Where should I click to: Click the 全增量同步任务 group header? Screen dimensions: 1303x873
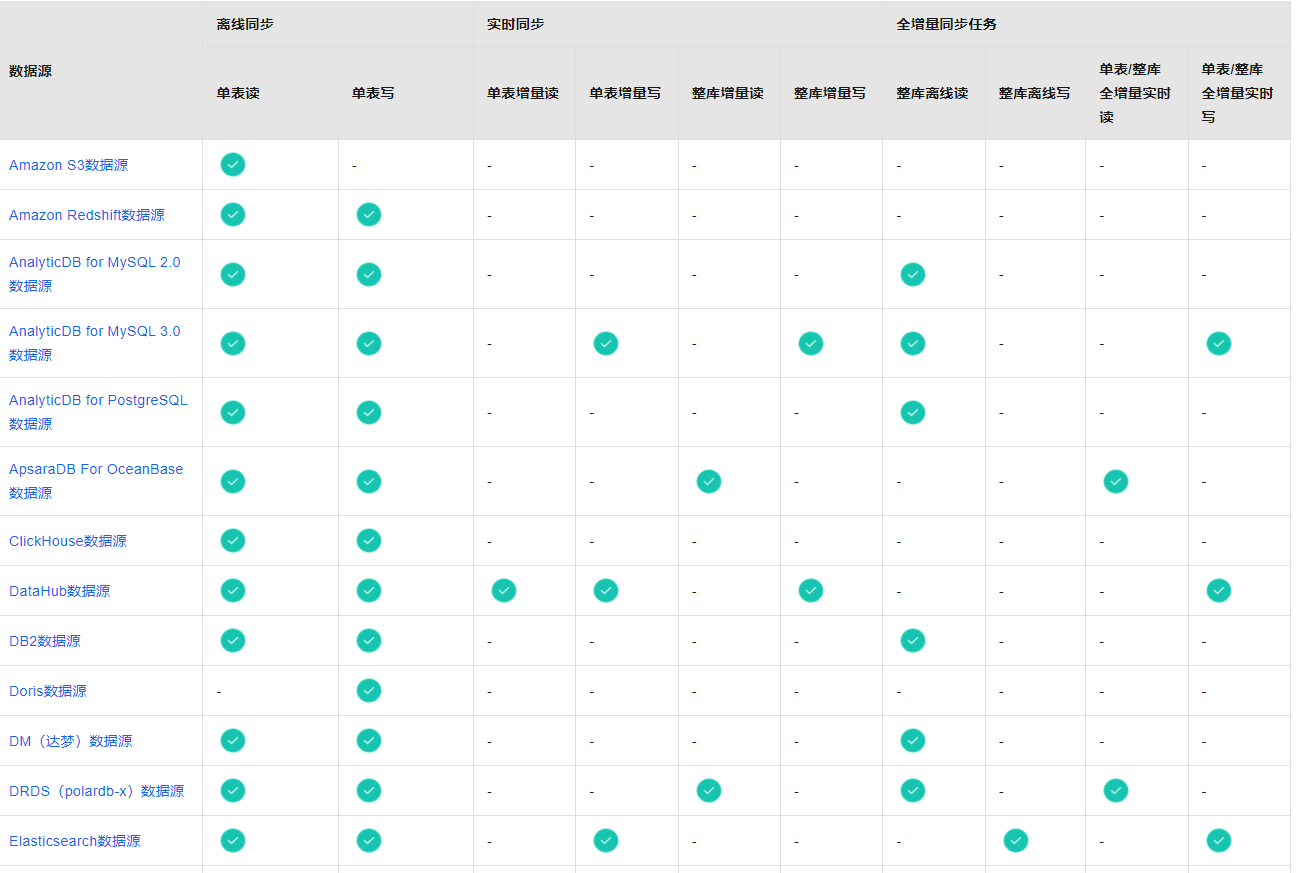point(947,24)
